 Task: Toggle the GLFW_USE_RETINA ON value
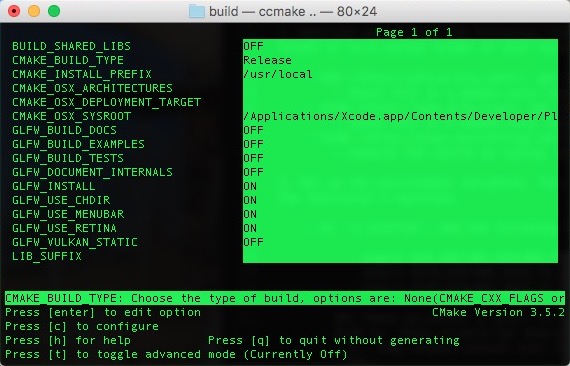[x=250, y=228]
